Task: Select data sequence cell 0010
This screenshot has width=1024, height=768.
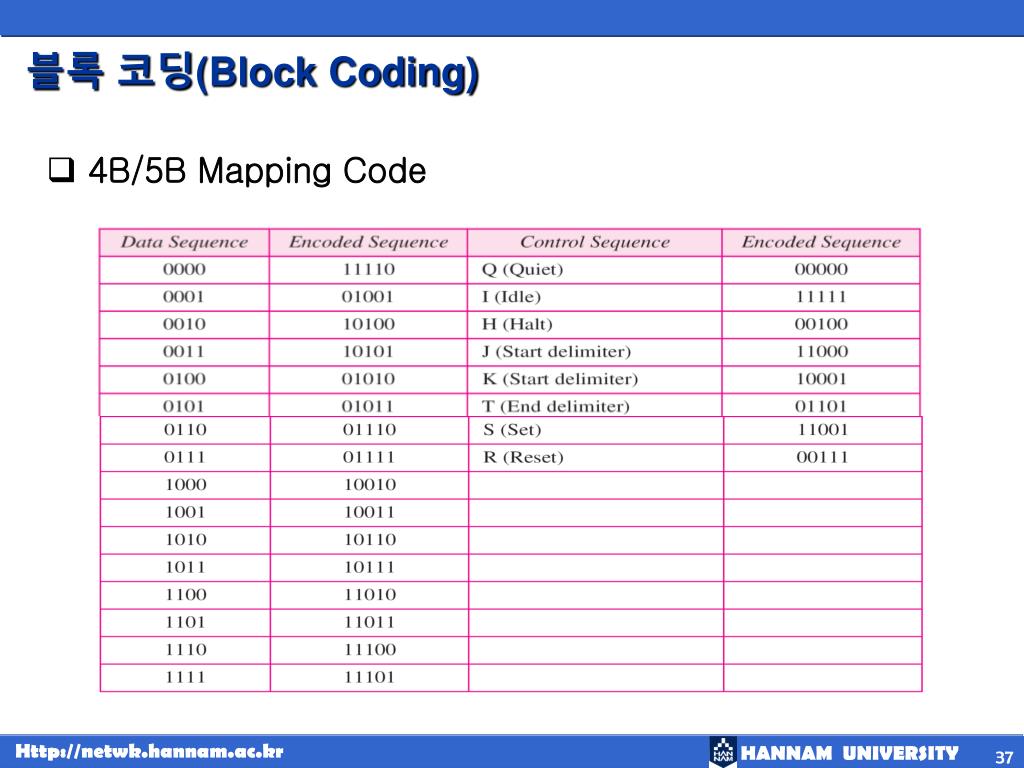Action: (x=184, y=324)
